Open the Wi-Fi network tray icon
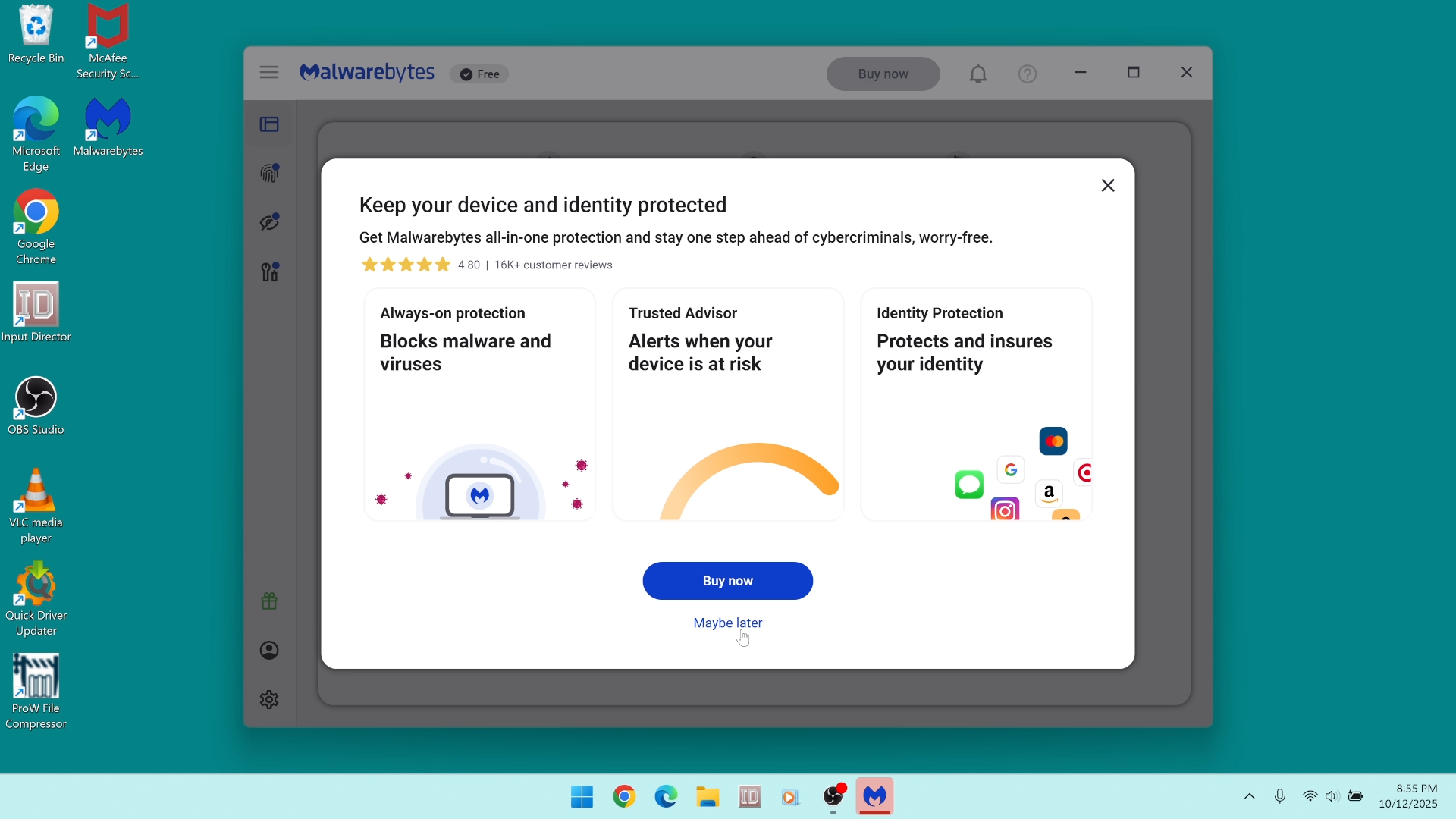 [1310, 796]
